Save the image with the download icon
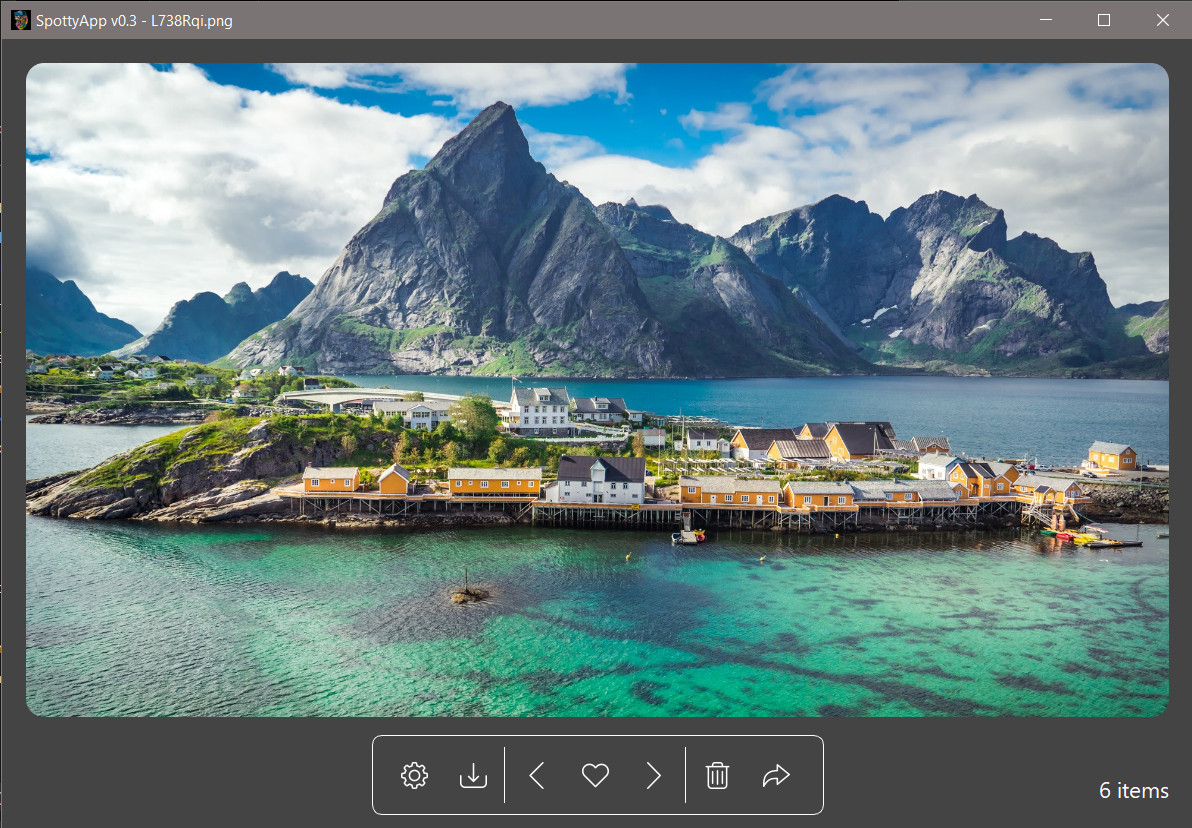Viewport: 1192px width, 828px height. pos(473,776)
